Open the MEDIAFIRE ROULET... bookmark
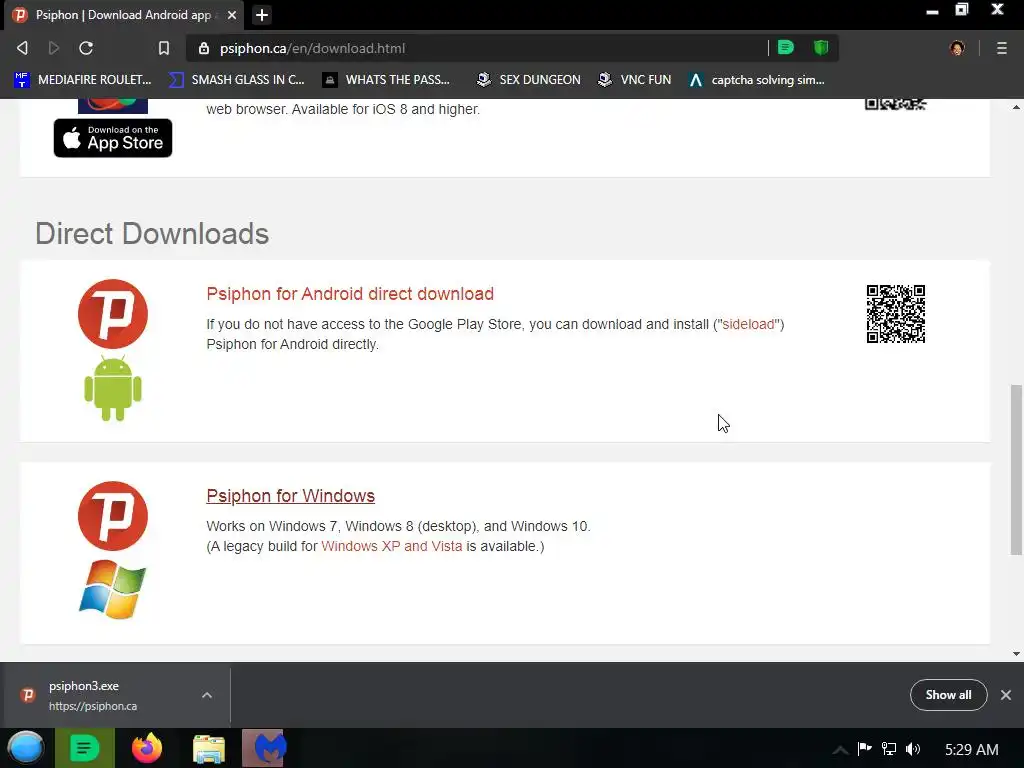The width and height of the screenshot is (1024, 768). [x=83, y=80]
